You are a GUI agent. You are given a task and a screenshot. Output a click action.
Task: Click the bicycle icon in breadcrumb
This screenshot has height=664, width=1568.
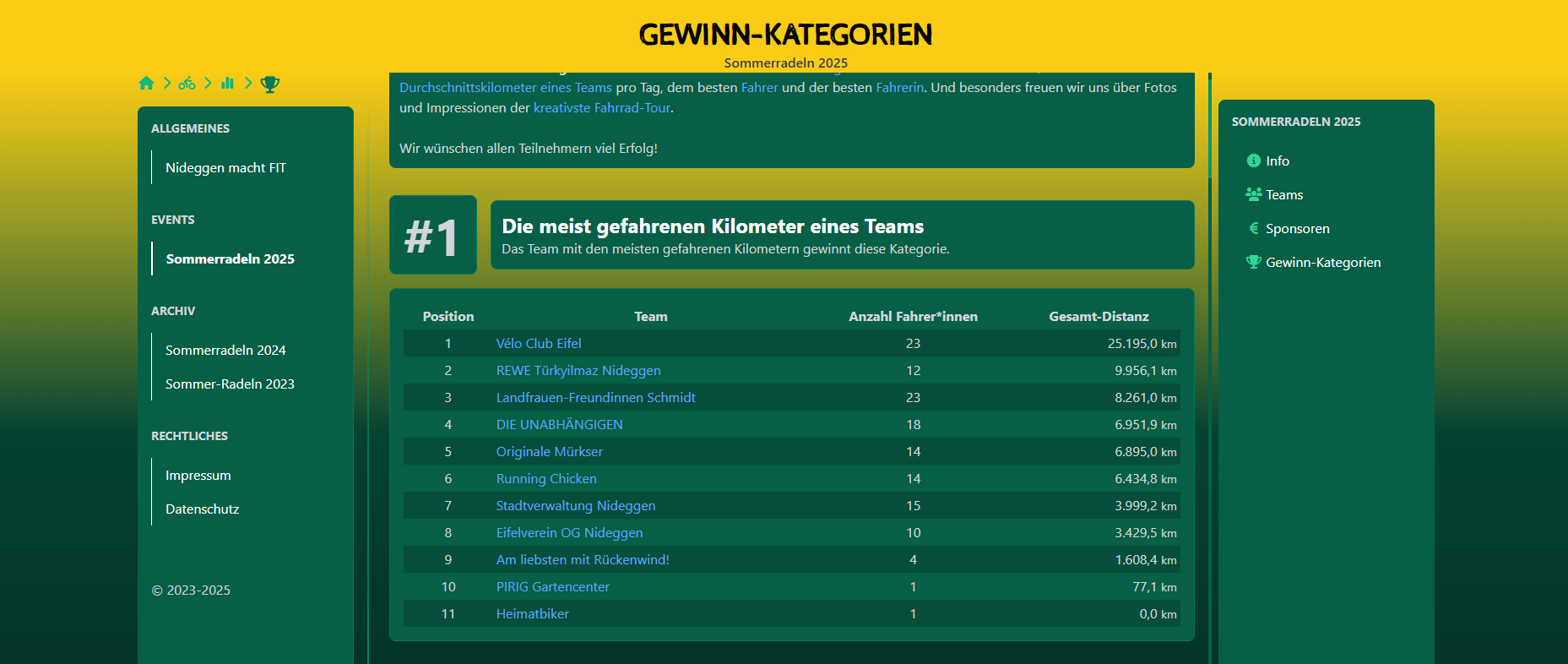[x=187, y=83]
